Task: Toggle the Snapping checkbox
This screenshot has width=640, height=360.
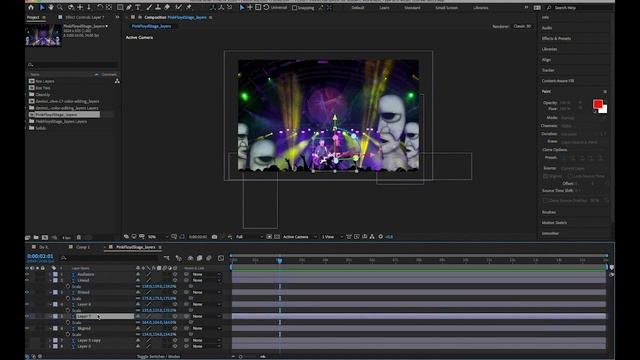Action: (x=294, y=8)
